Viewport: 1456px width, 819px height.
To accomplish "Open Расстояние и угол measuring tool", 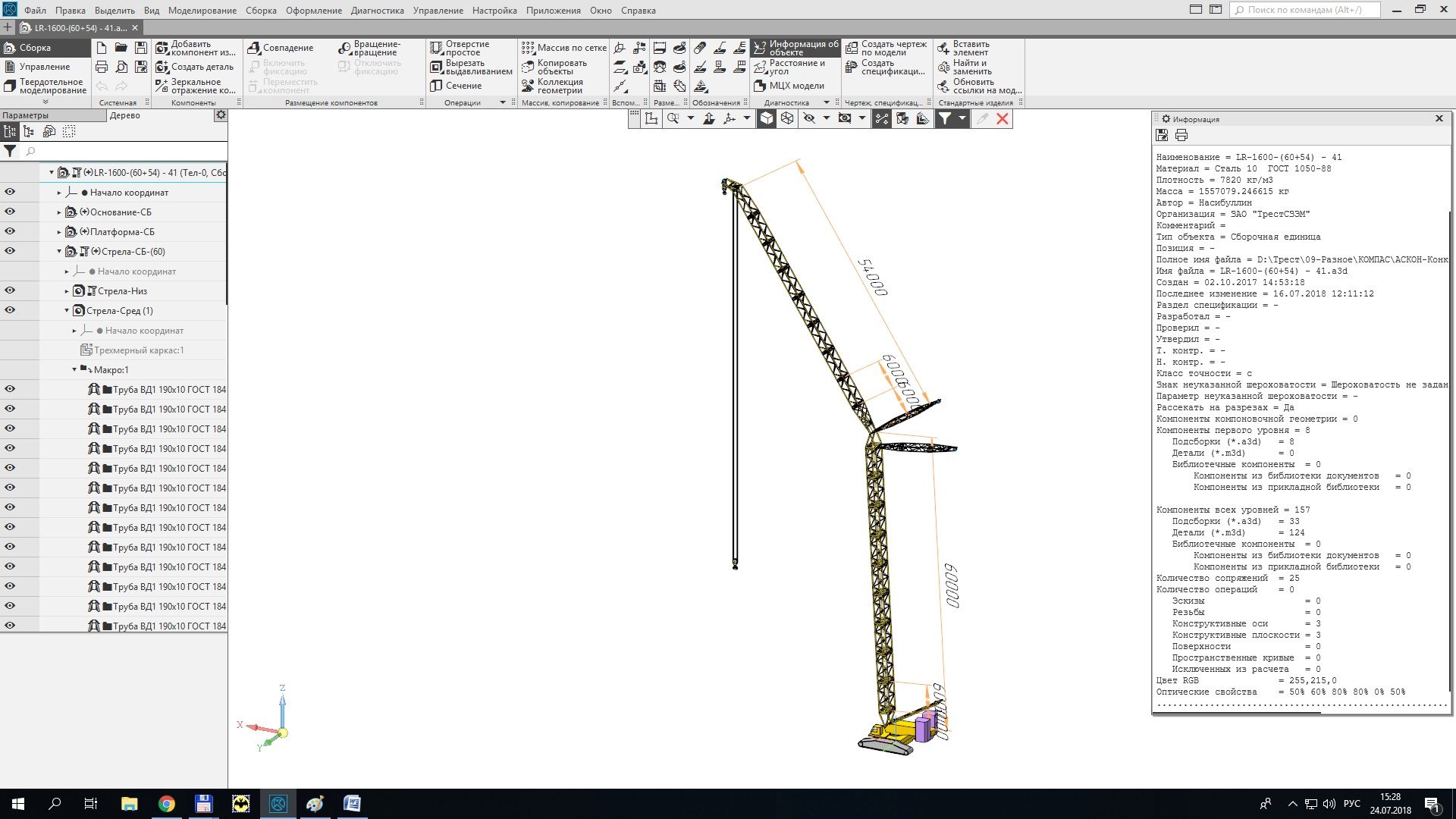I will (x=760, y=67).
